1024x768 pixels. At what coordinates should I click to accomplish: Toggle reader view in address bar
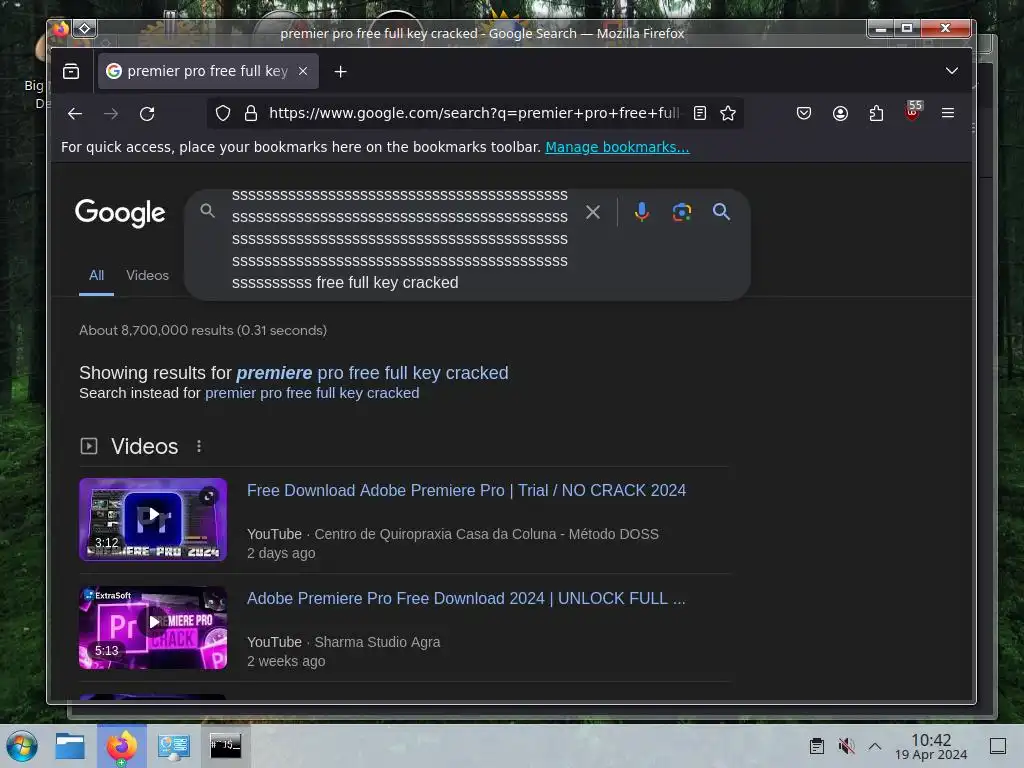coord(699,114)
